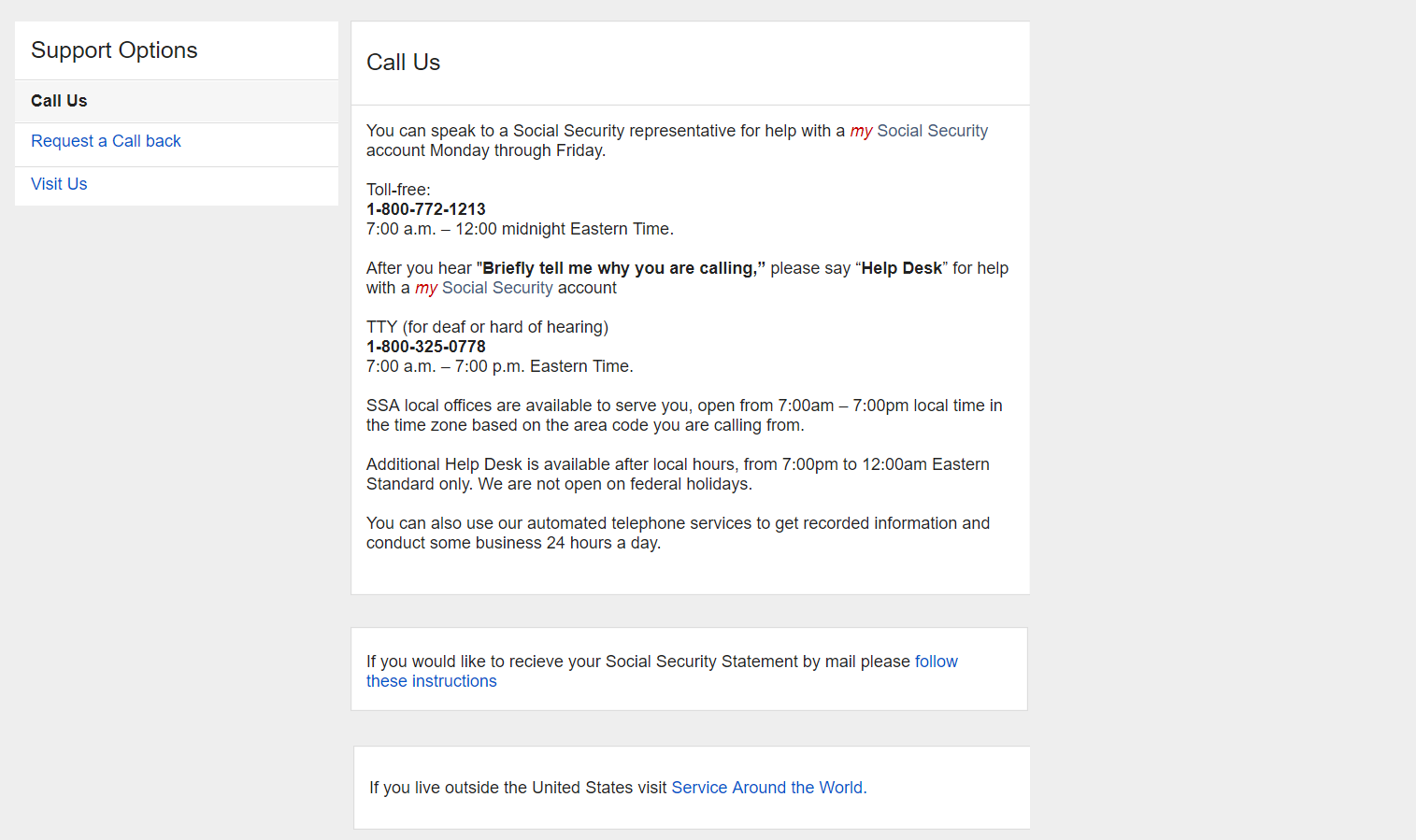
Task: Click the TTY deaf or hard of hearing label
Action: coord(487,327)
